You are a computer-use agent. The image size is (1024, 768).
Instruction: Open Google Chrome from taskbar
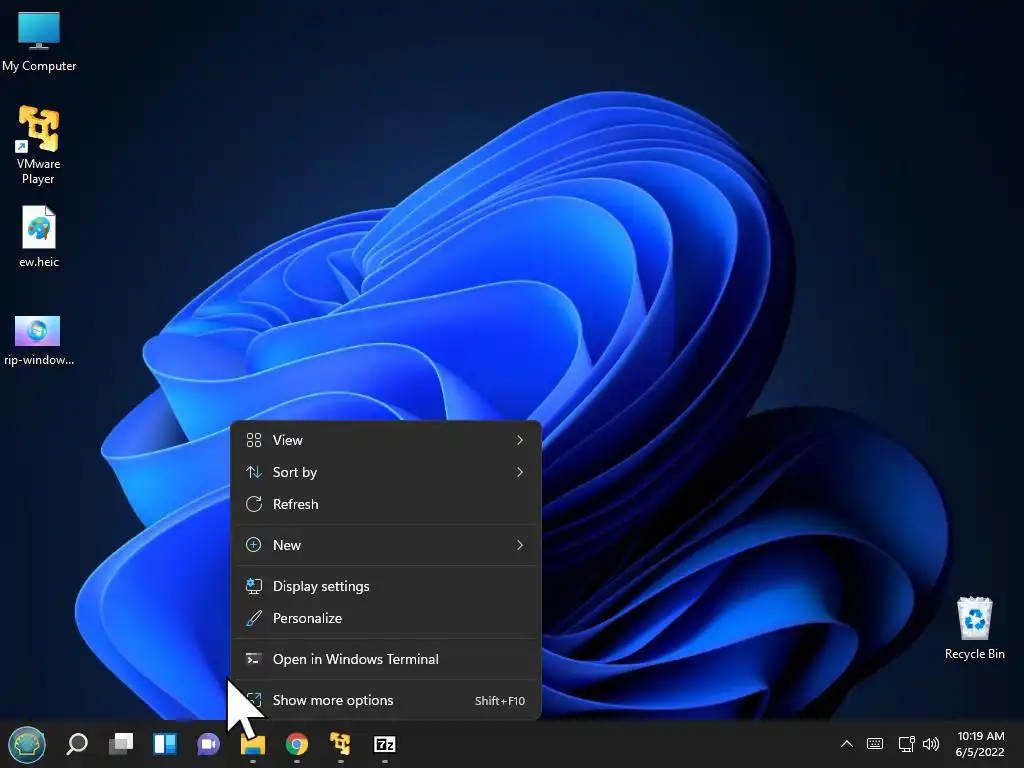coord(296,744)
